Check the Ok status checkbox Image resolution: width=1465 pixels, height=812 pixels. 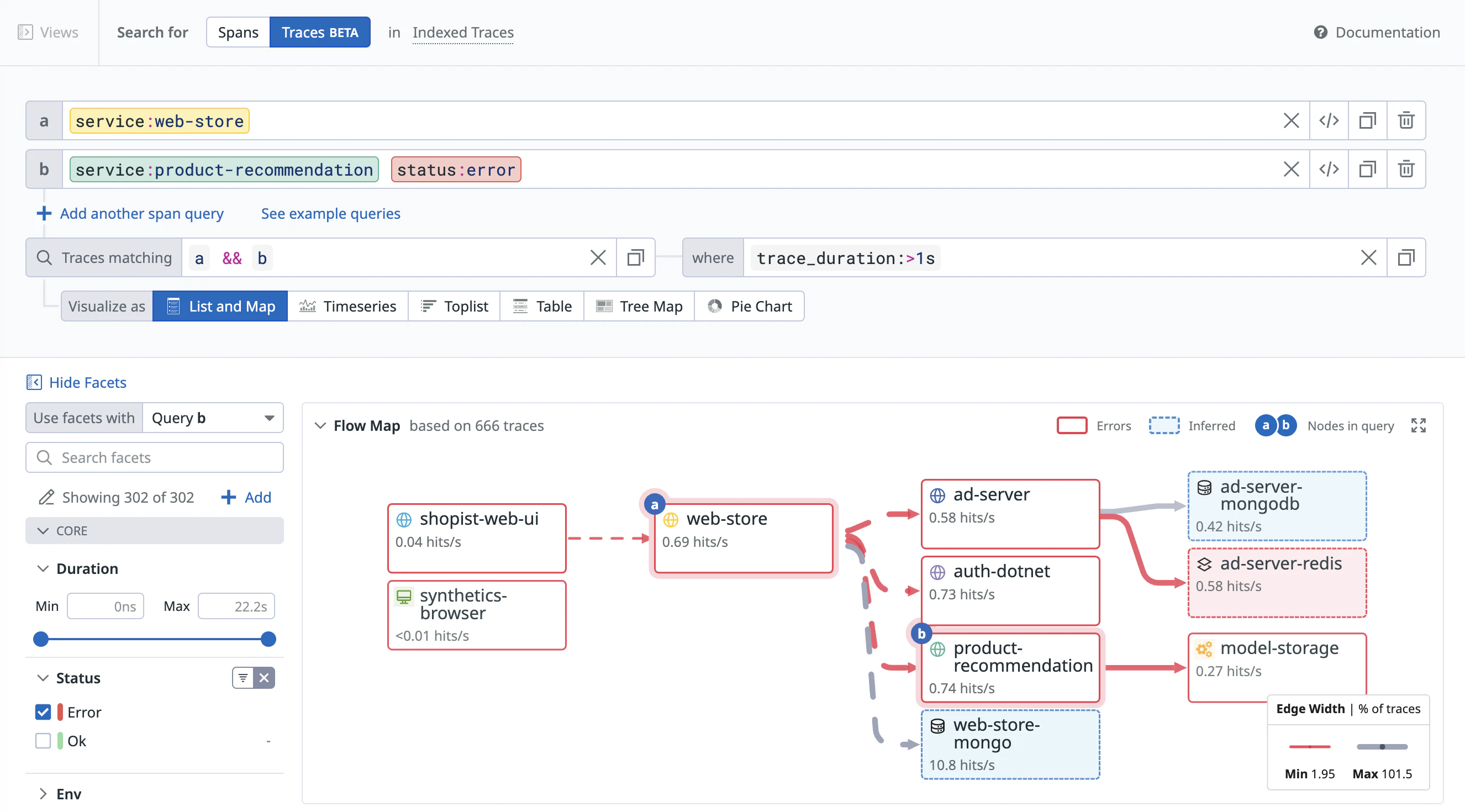click(43, 741)
